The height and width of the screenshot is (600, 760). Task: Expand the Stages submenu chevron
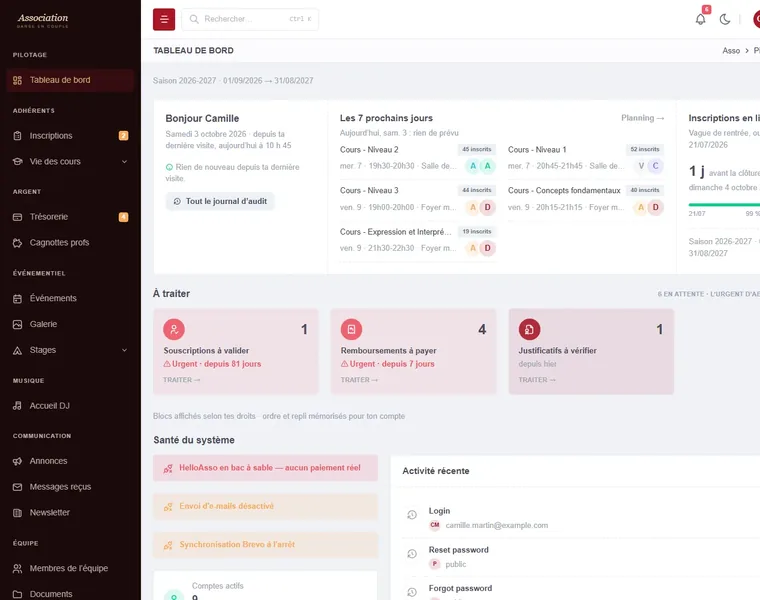click(x=125, y=350)
